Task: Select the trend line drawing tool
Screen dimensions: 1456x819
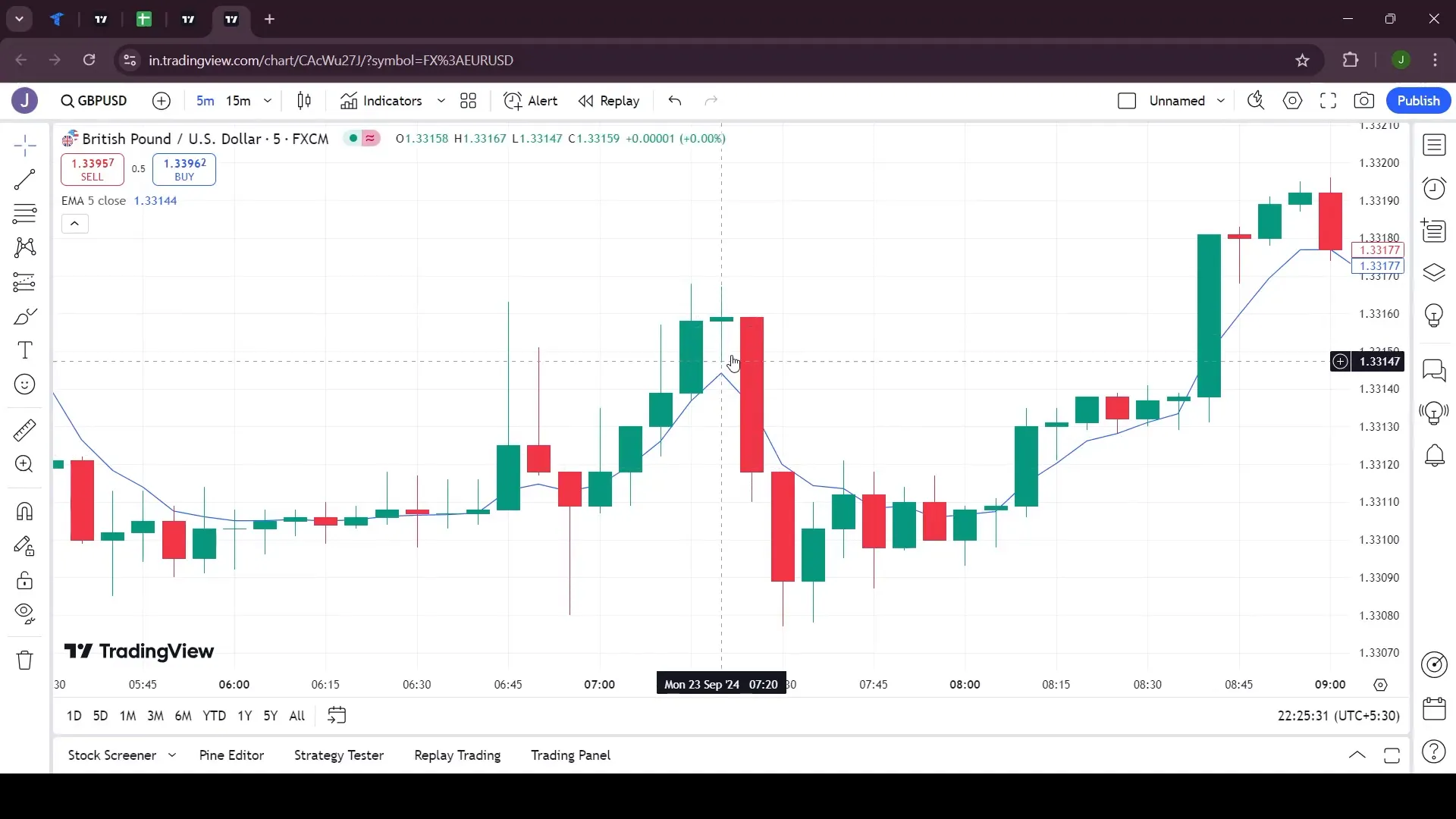Action: click(x=24, y=180)
